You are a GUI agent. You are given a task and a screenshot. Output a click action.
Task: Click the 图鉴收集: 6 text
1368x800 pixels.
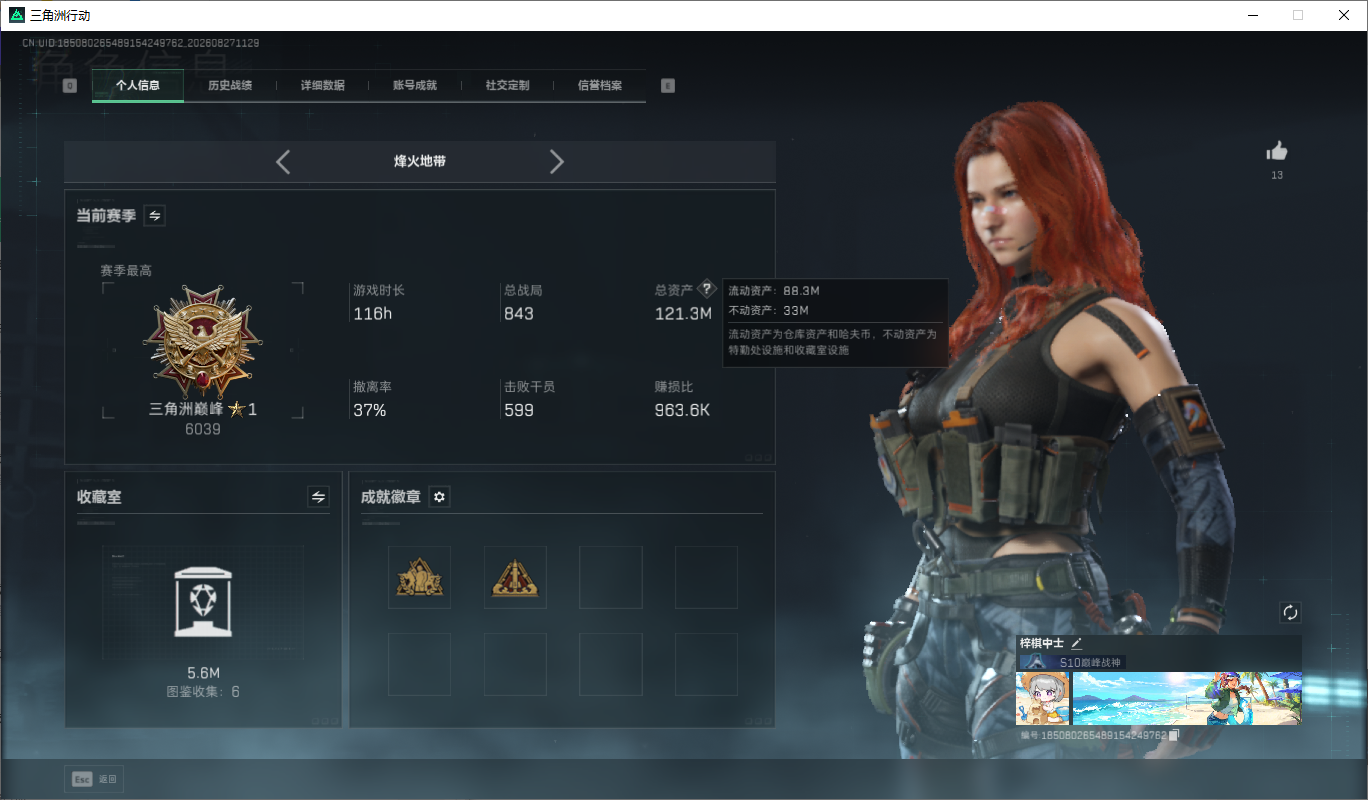click(x=203, y=692)
